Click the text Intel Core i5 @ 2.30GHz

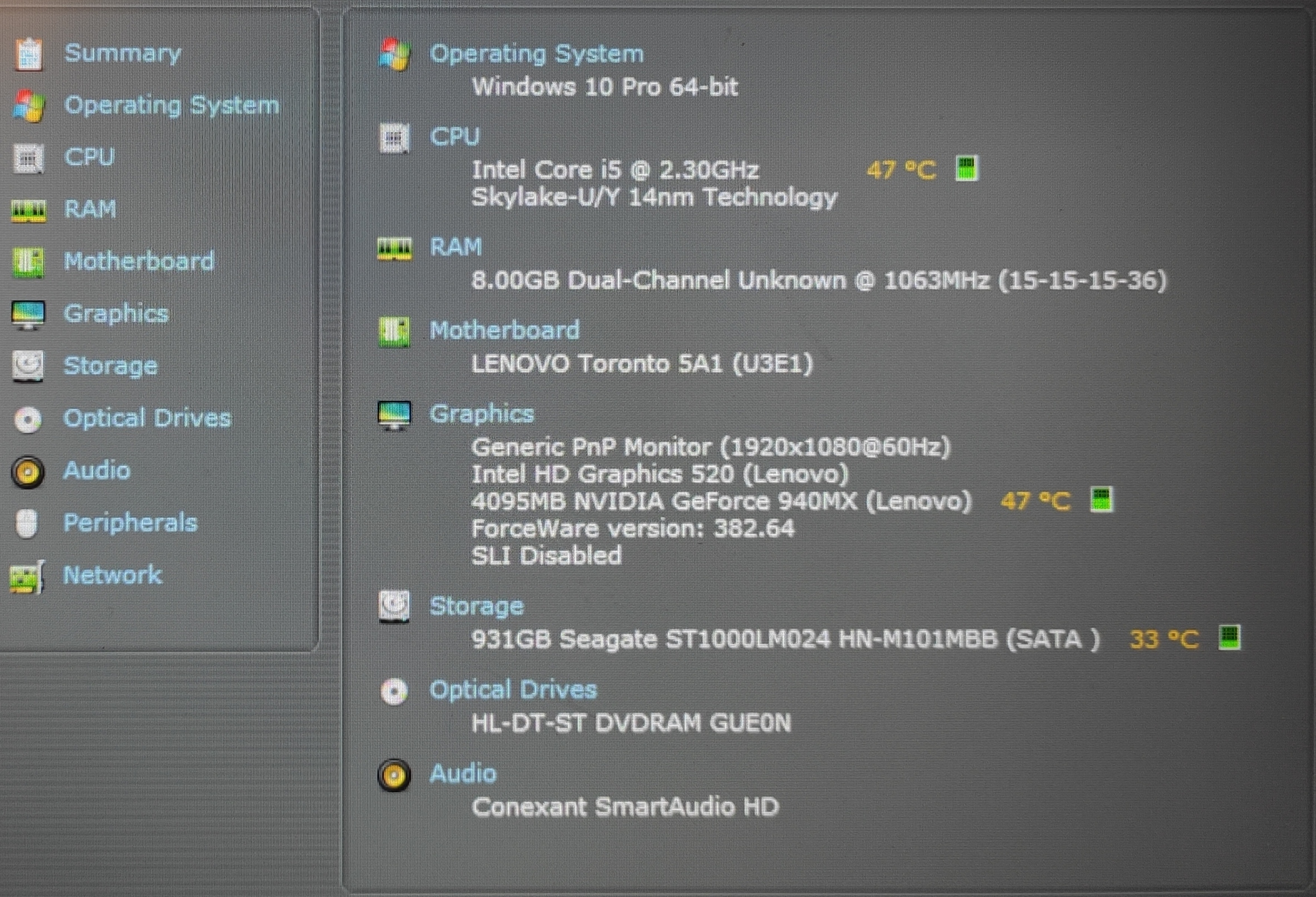click(x=615, y=170)
